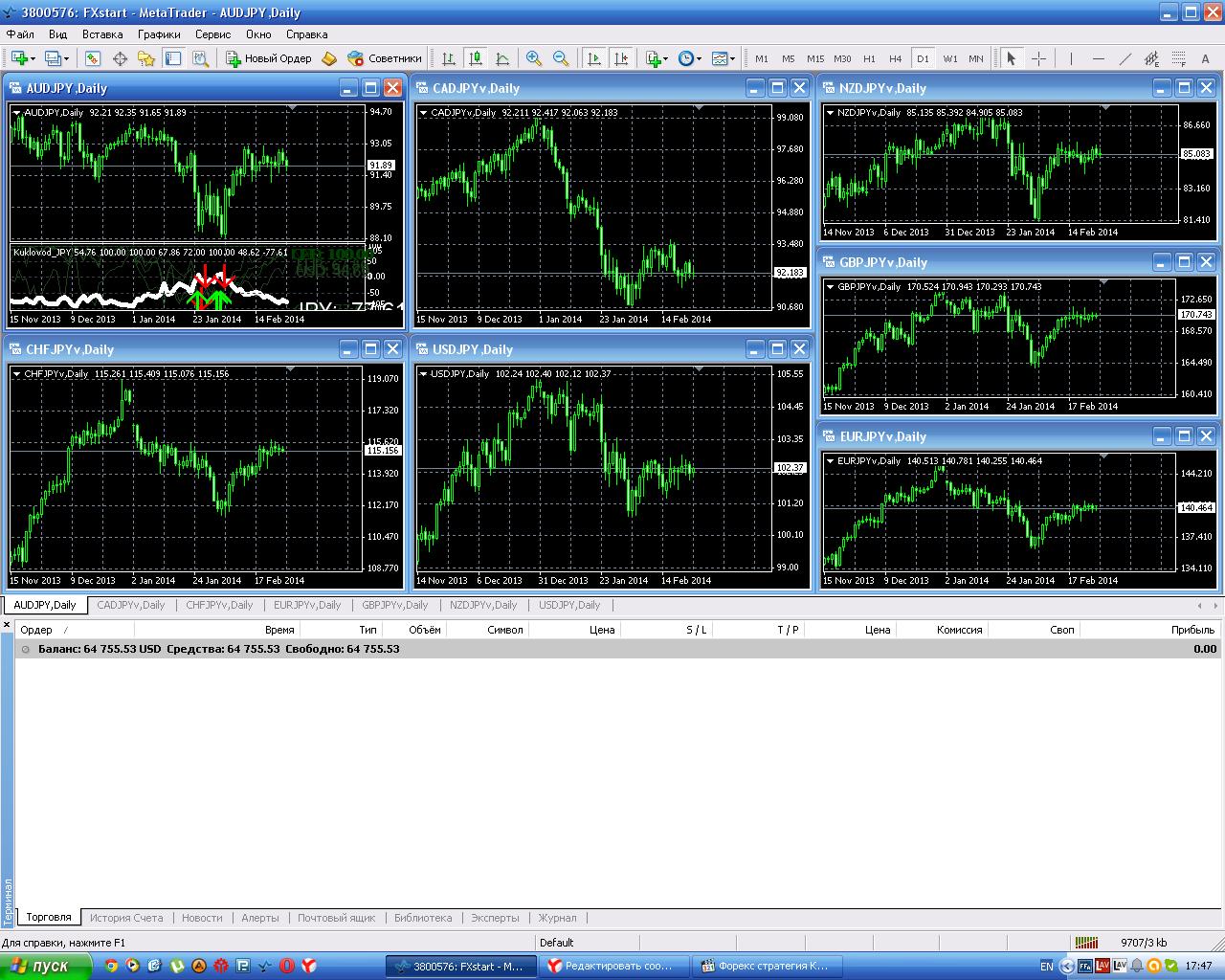Open the Графики menu

click(x=159, y=34)
